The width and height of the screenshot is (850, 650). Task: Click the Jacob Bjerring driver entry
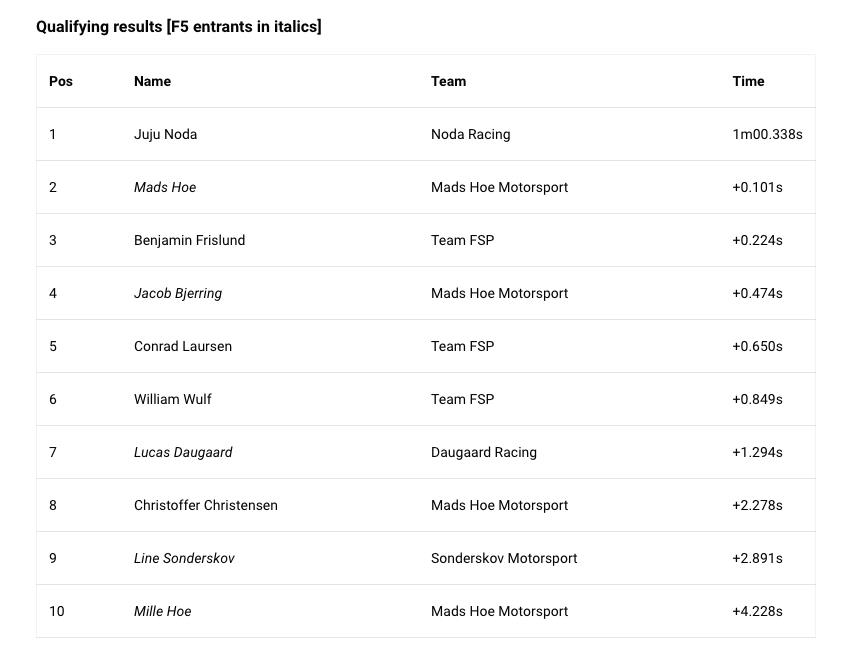pyautogui.click(x=178, y=293)
